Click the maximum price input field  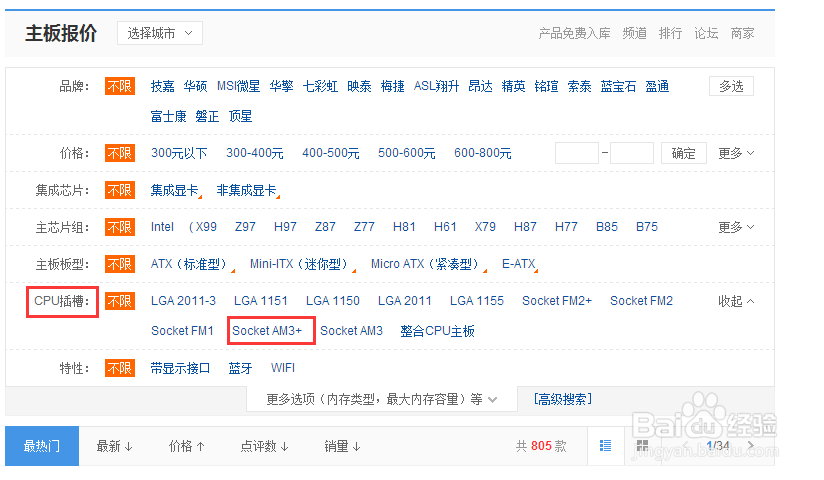click(632, 153)
